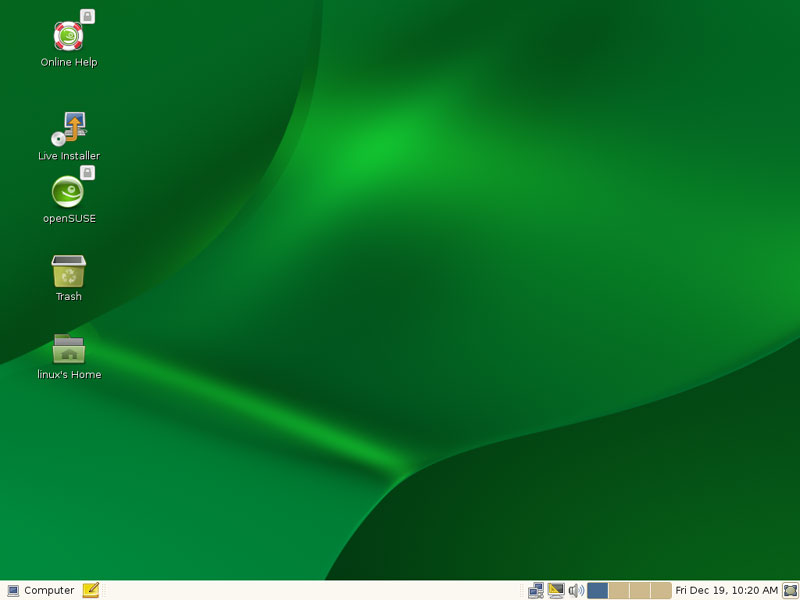Click the 'Online Help' icon label

69,62
